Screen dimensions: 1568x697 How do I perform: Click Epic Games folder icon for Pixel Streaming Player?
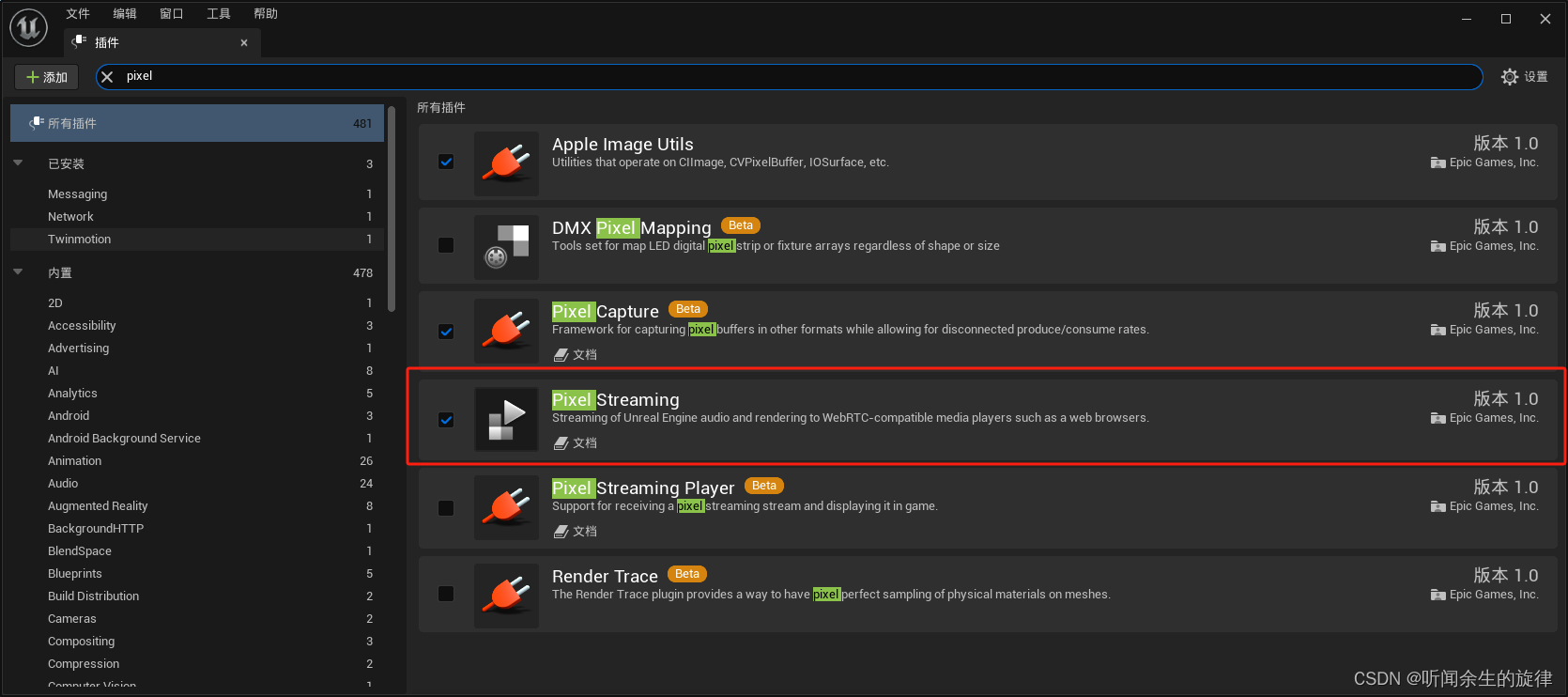(x=1437, y=506)
